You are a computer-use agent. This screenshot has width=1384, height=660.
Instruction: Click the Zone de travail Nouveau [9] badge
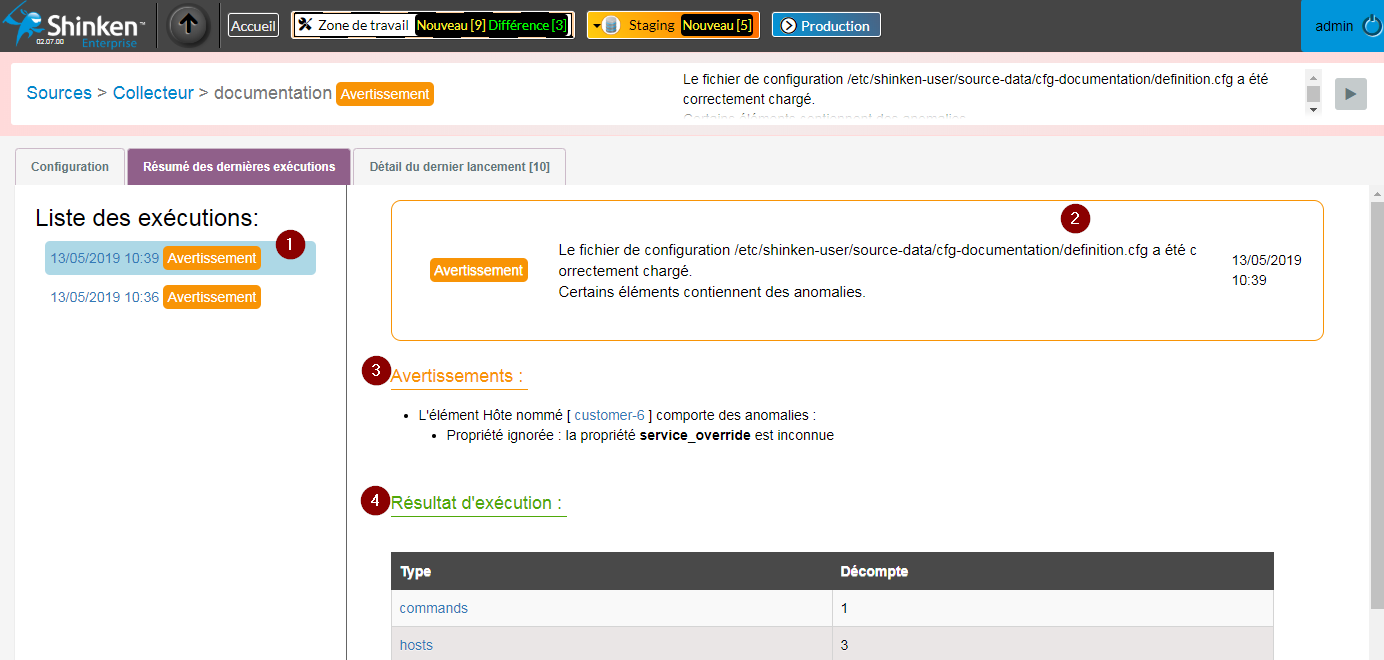[x=450, y=25]
